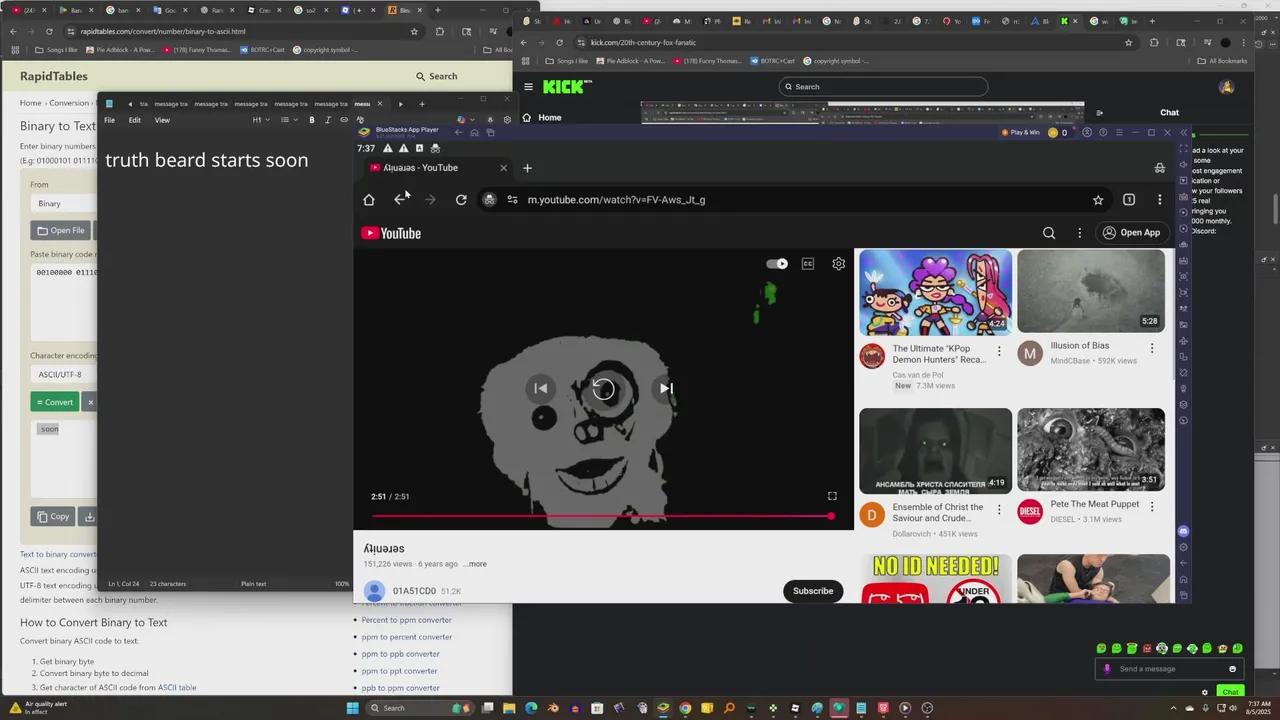1280x720 pixels.
Task: Subscribe to the 01A51CD0 channel
Action: [813, 591]
